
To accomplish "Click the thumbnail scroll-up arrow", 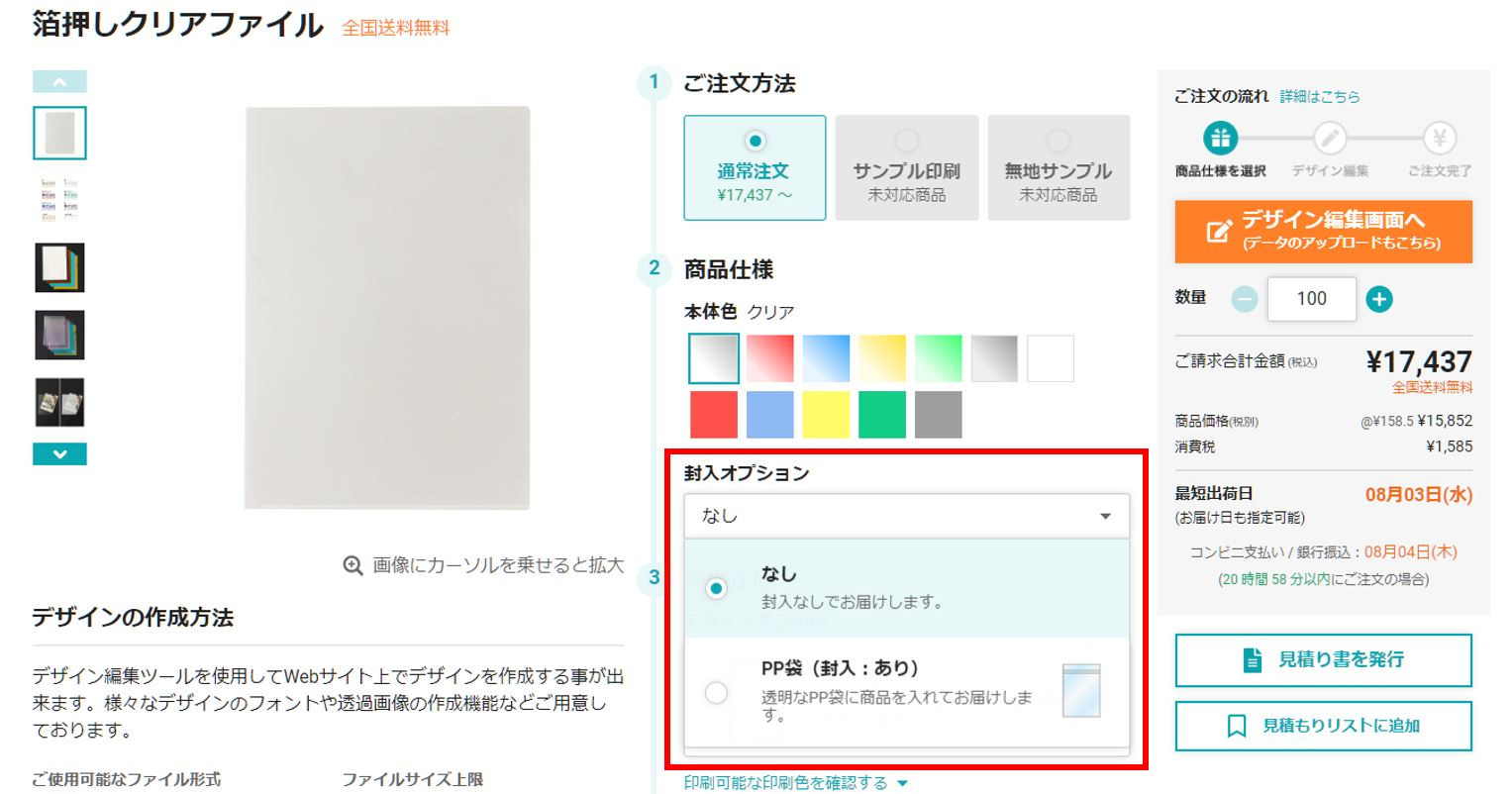I will (59, 82).
